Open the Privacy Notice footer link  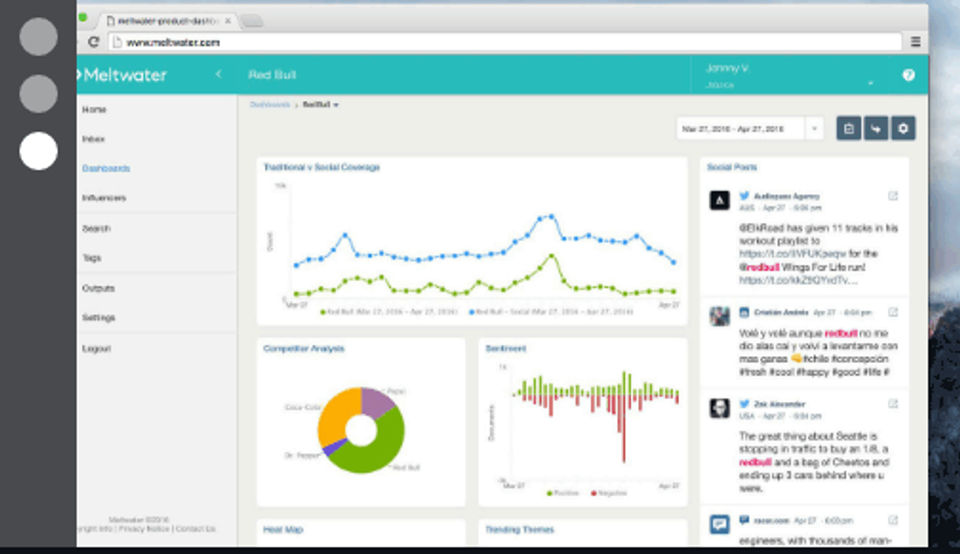pyautogui.click(x=144, y=529)
